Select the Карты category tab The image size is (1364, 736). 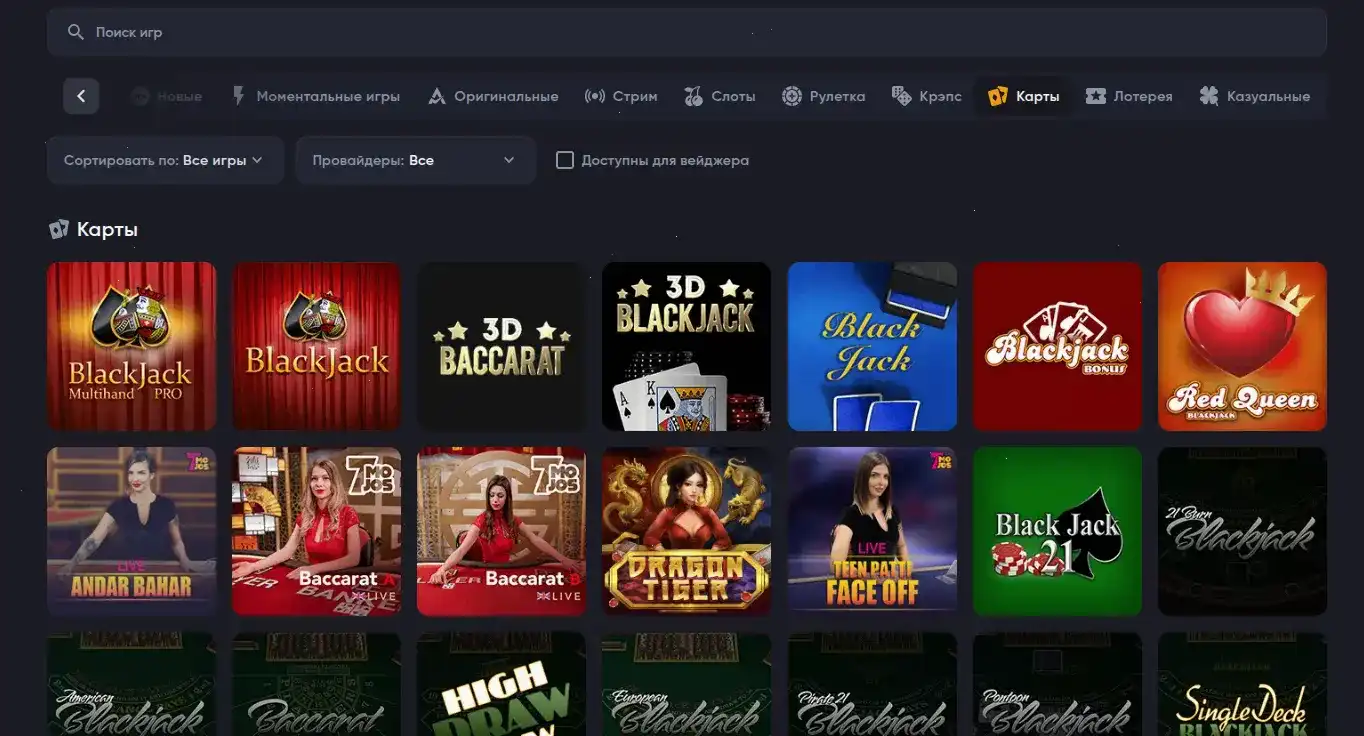(1022, 95)
